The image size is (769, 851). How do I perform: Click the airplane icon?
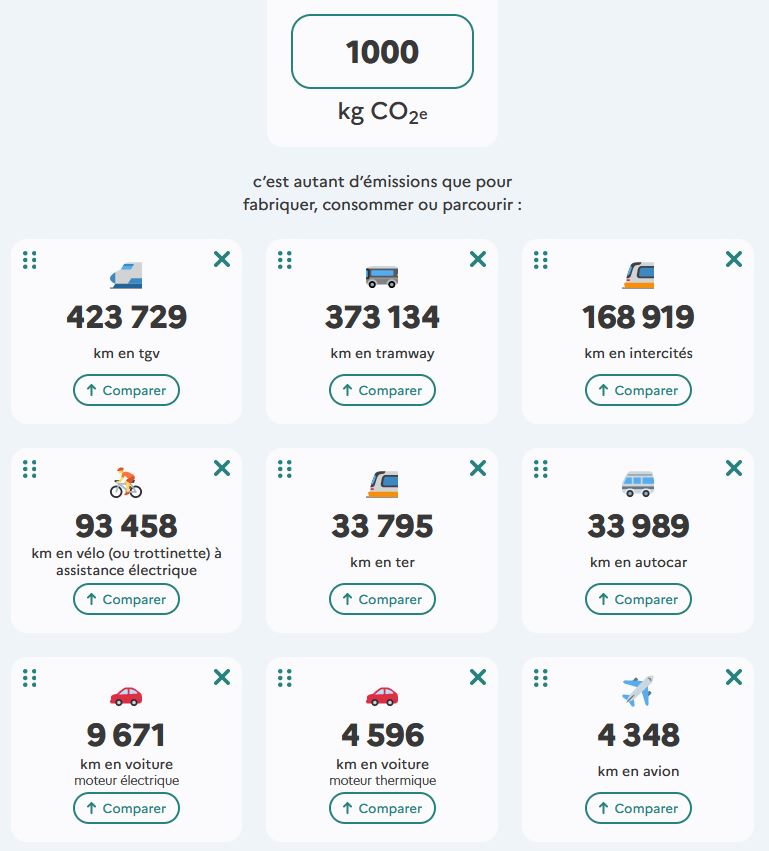pos(638,691)
